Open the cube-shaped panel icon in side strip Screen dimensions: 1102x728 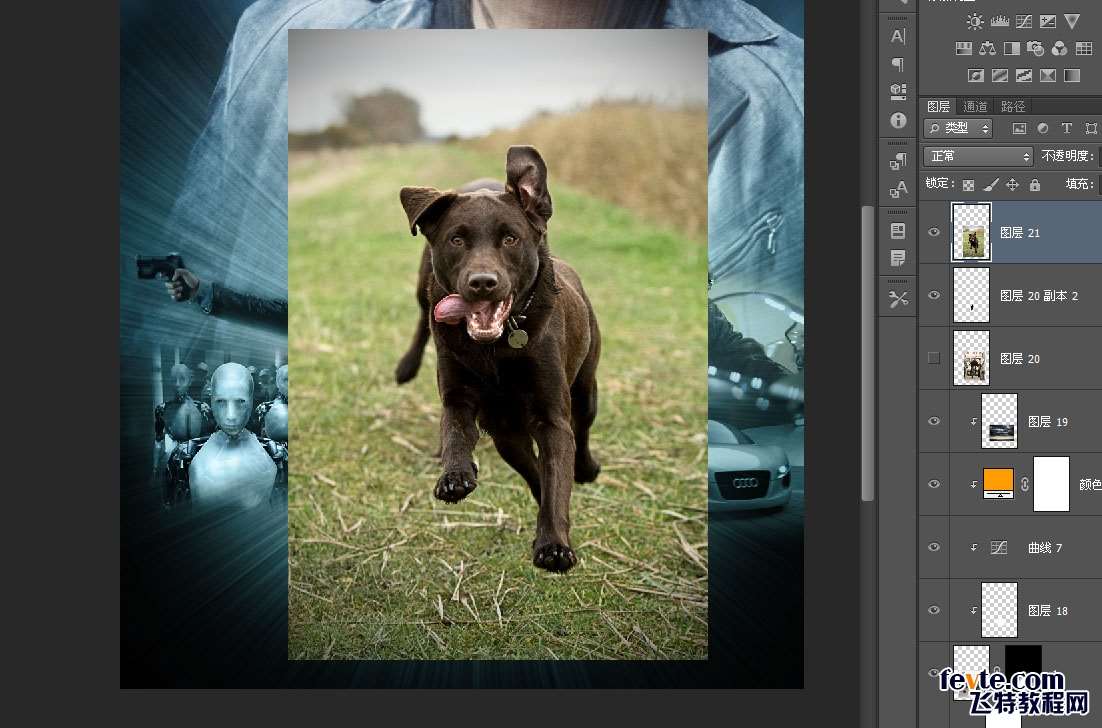(898, 91)
